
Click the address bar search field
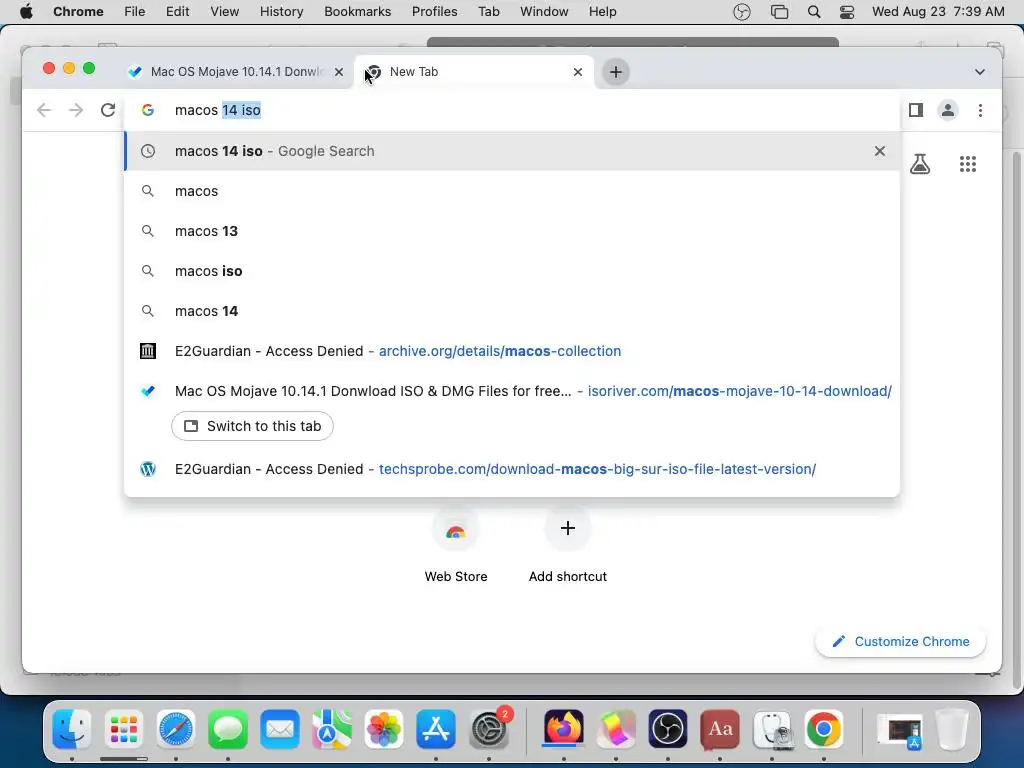pyautogui.click(x=512, y=110)
